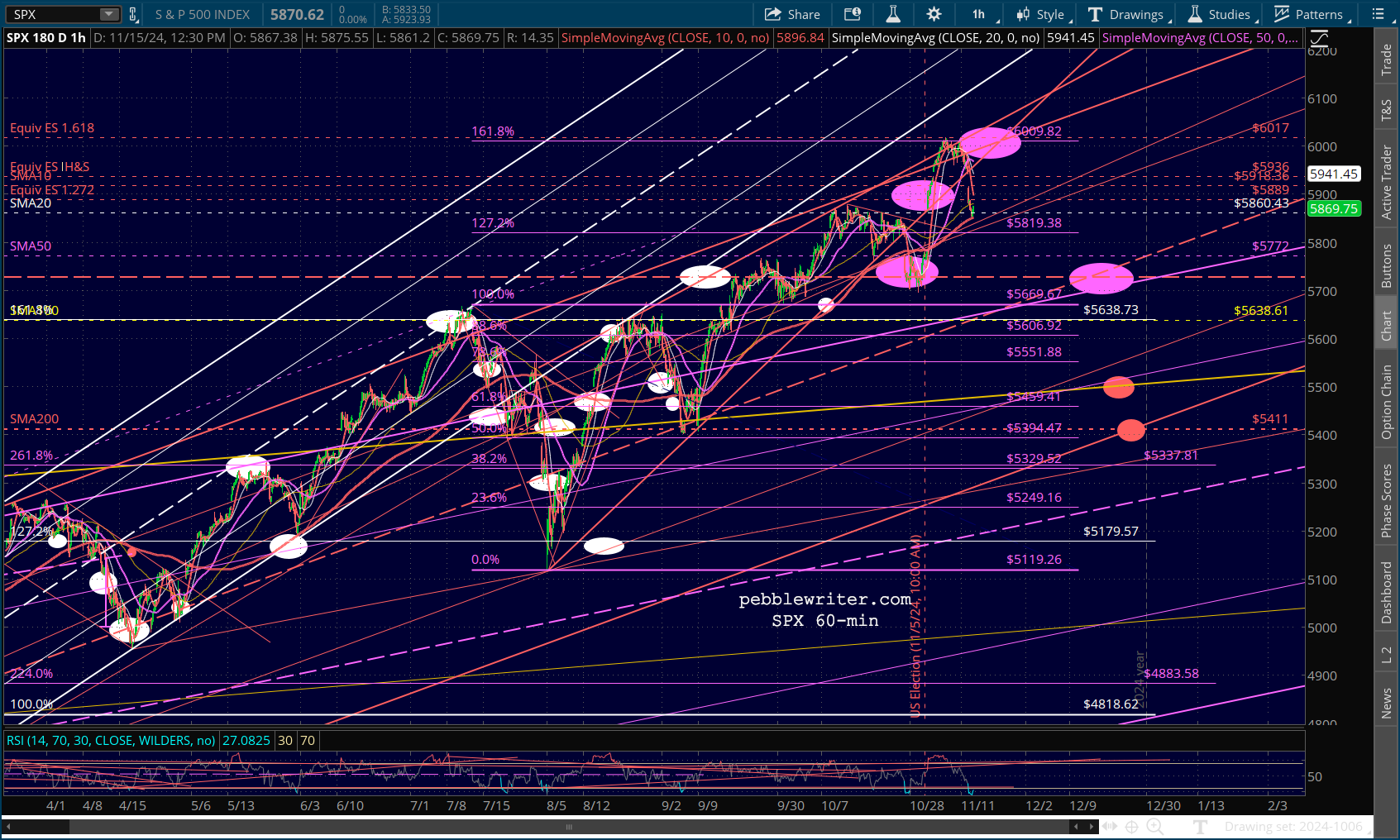Click the green 5869.75 price bubble
Screen dimensions: 1400x840
click(1334, 209)
